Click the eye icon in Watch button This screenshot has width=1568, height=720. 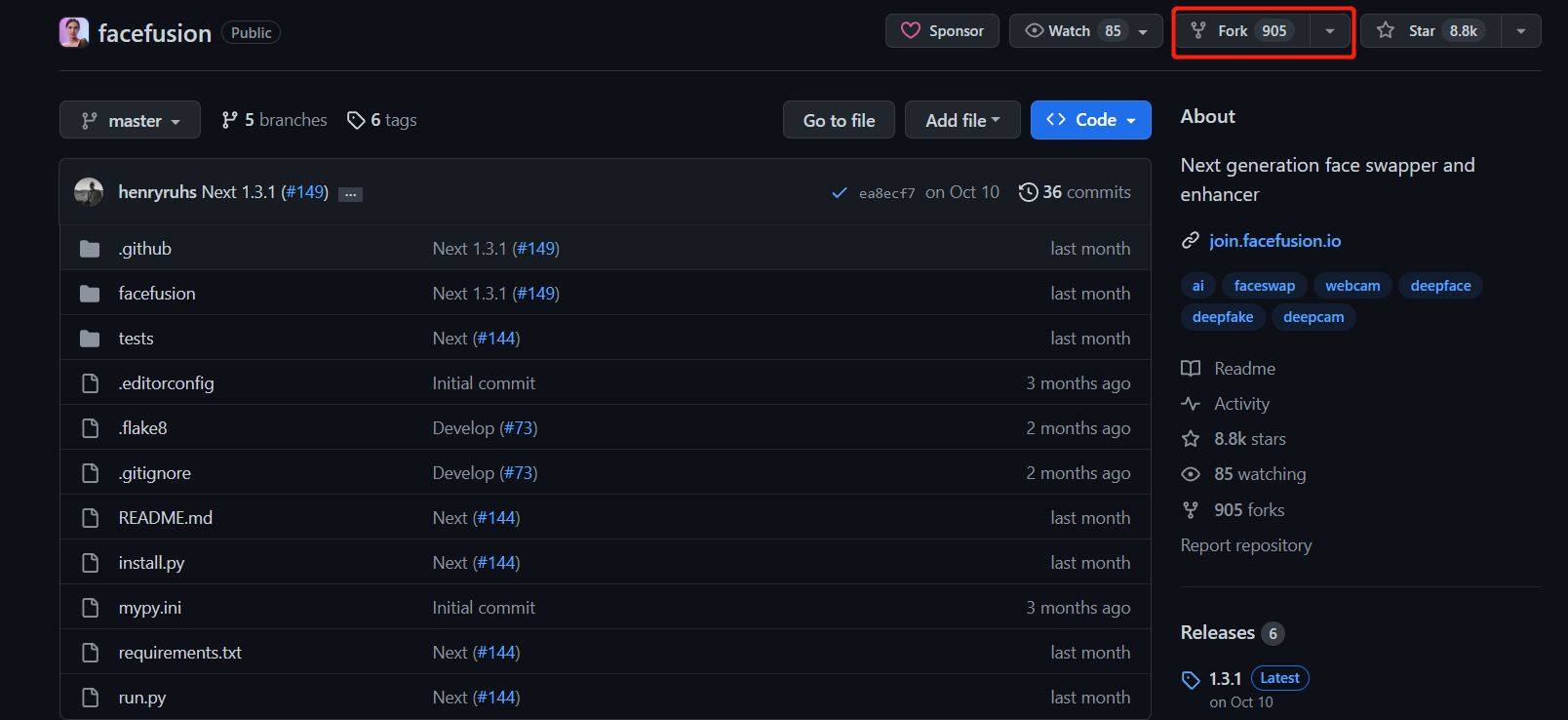1035,31
